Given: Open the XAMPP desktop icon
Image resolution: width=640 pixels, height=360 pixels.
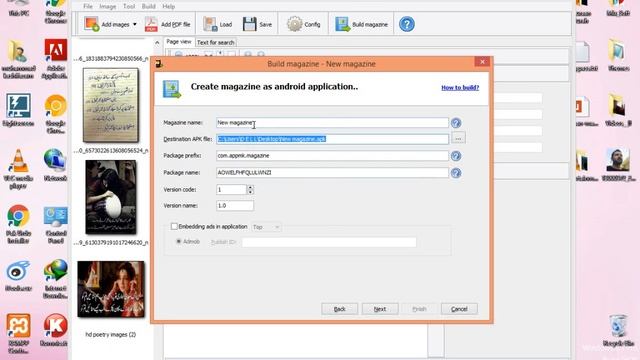Looking at the screenshot, I should point(18,333).
